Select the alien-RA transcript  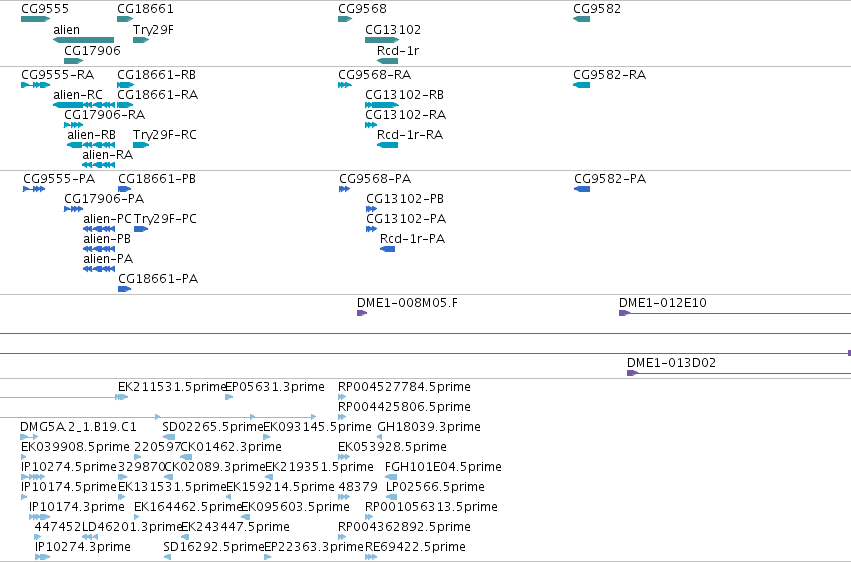point(98,165)
